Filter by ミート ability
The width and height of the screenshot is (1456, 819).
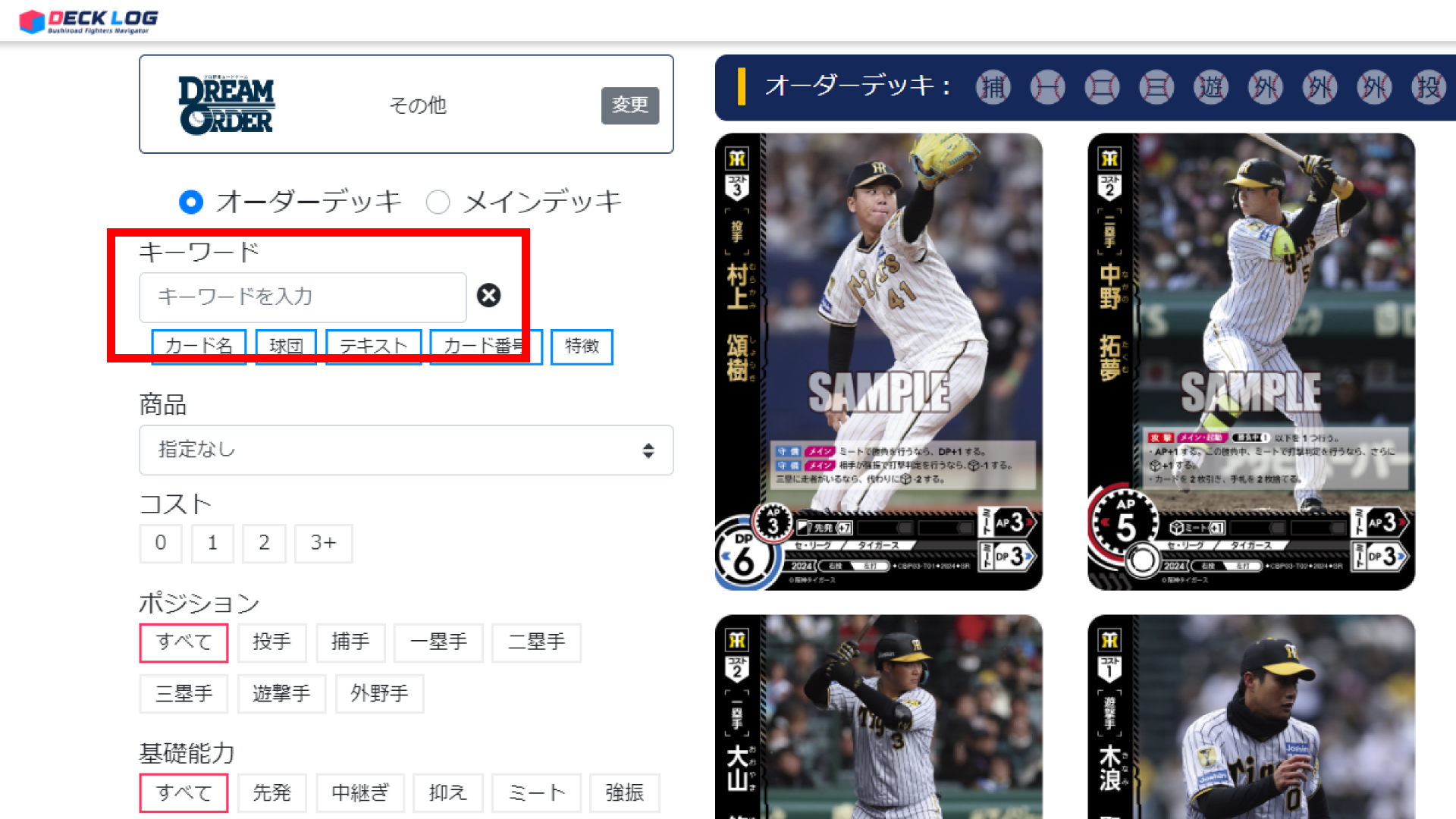(536, 793)
